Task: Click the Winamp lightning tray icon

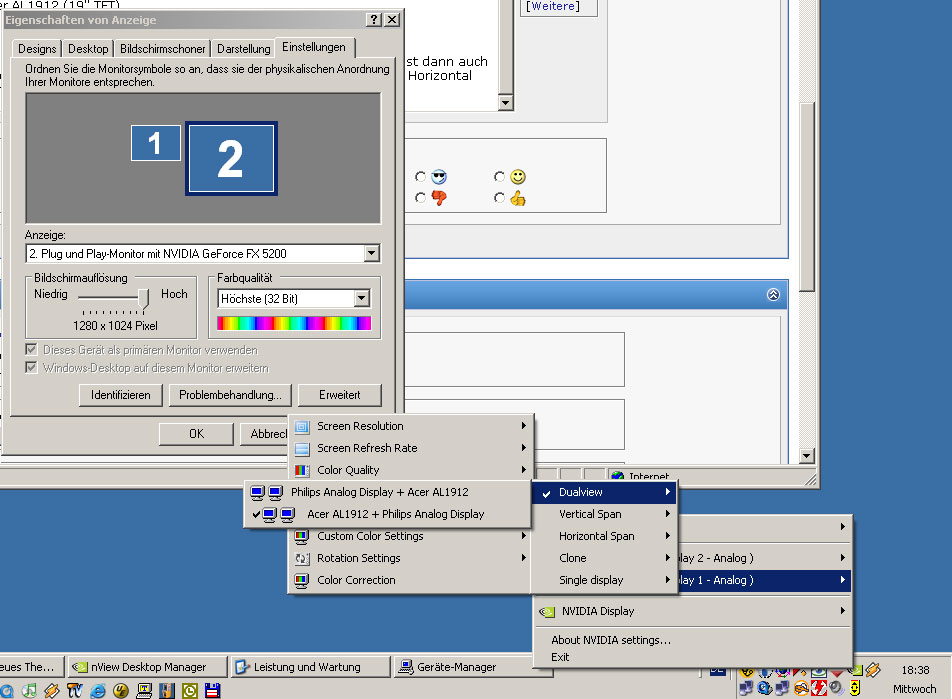Action: (x=873, y=670)
